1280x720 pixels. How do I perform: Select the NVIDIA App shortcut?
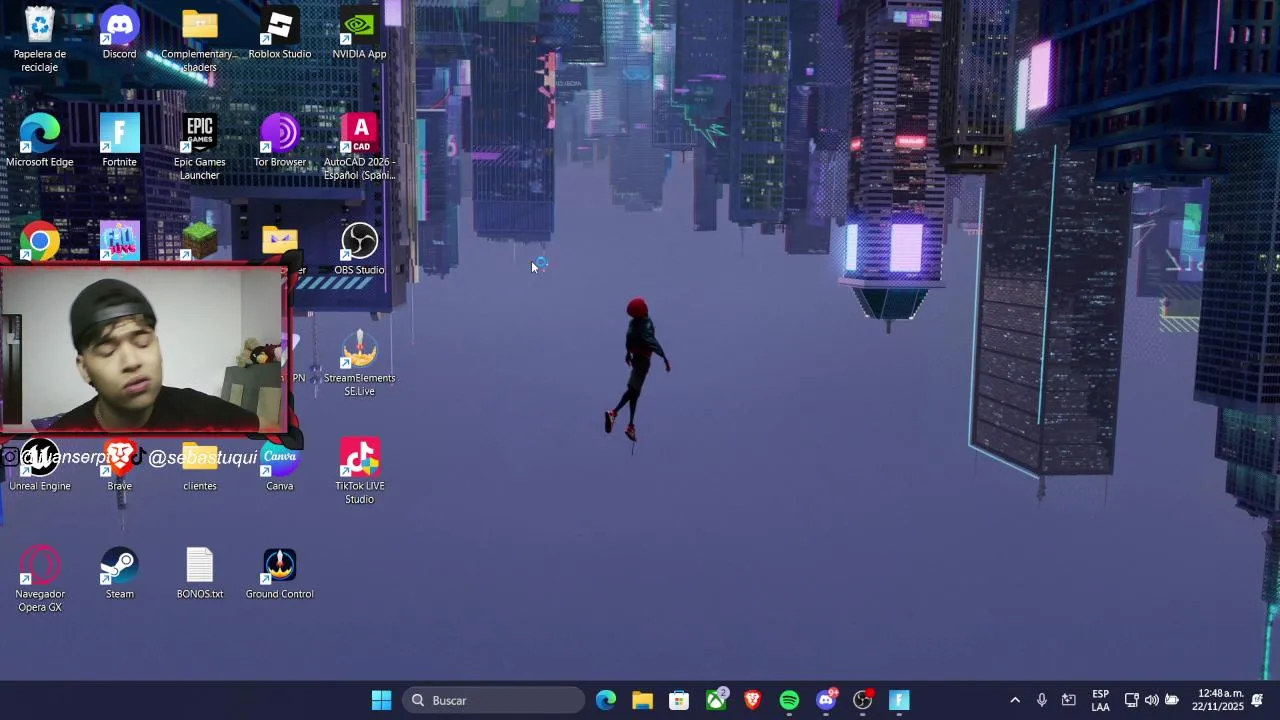(x=360, y=32)
